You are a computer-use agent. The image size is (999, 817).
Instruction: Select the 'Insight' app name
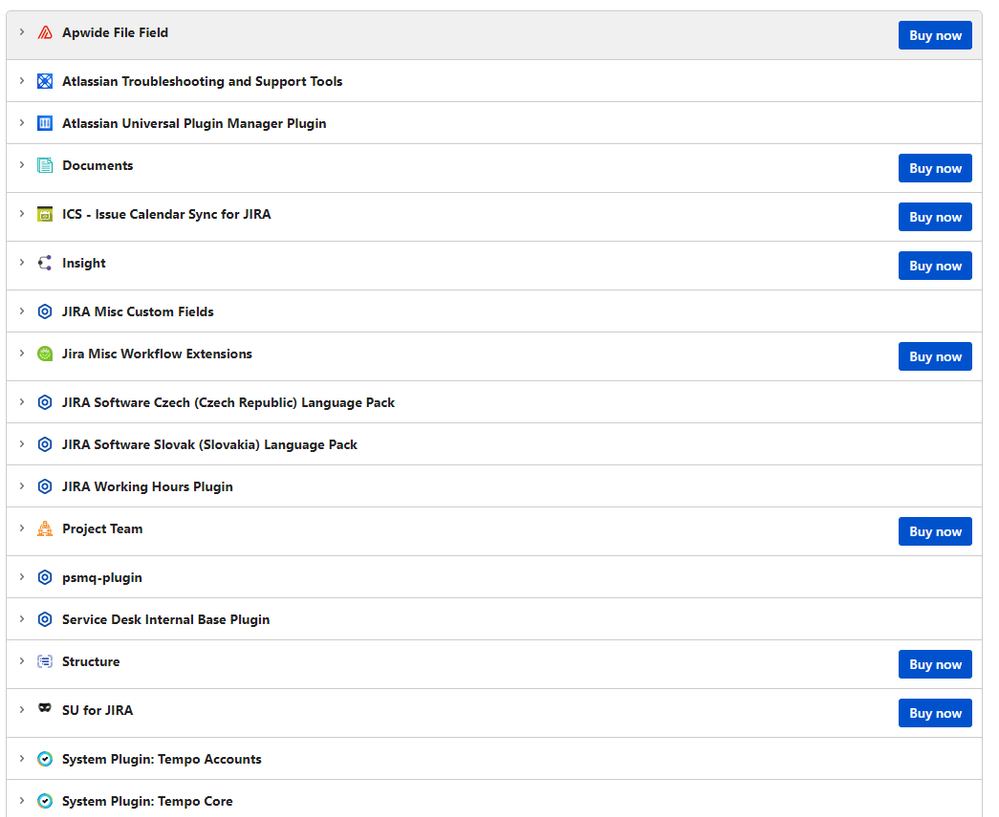tap(83, 263)
